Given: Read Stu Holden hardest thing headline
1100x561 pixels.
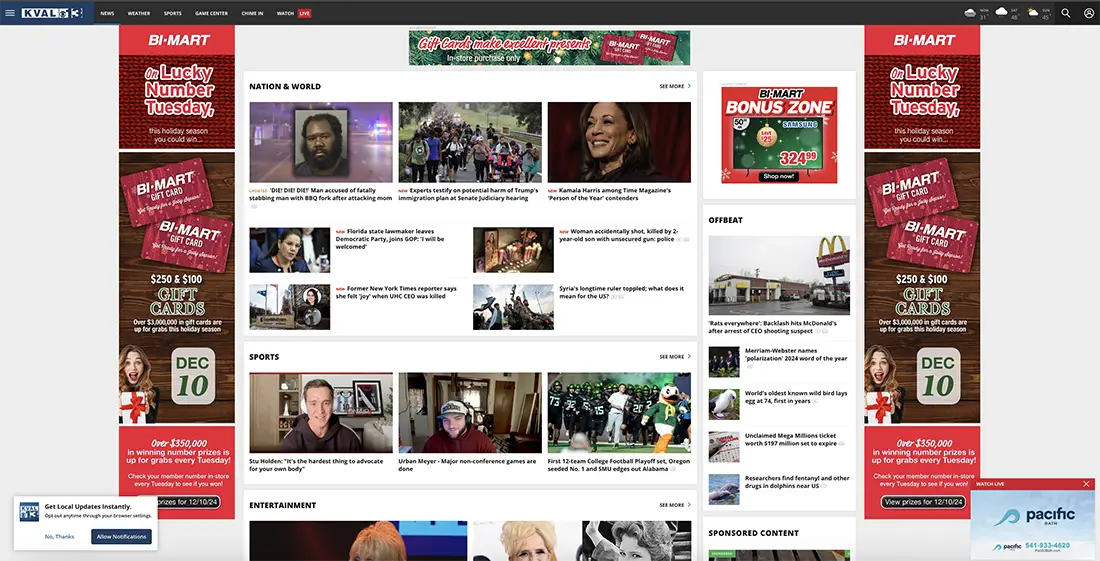Looking at the screenshot, I should 316,465.
